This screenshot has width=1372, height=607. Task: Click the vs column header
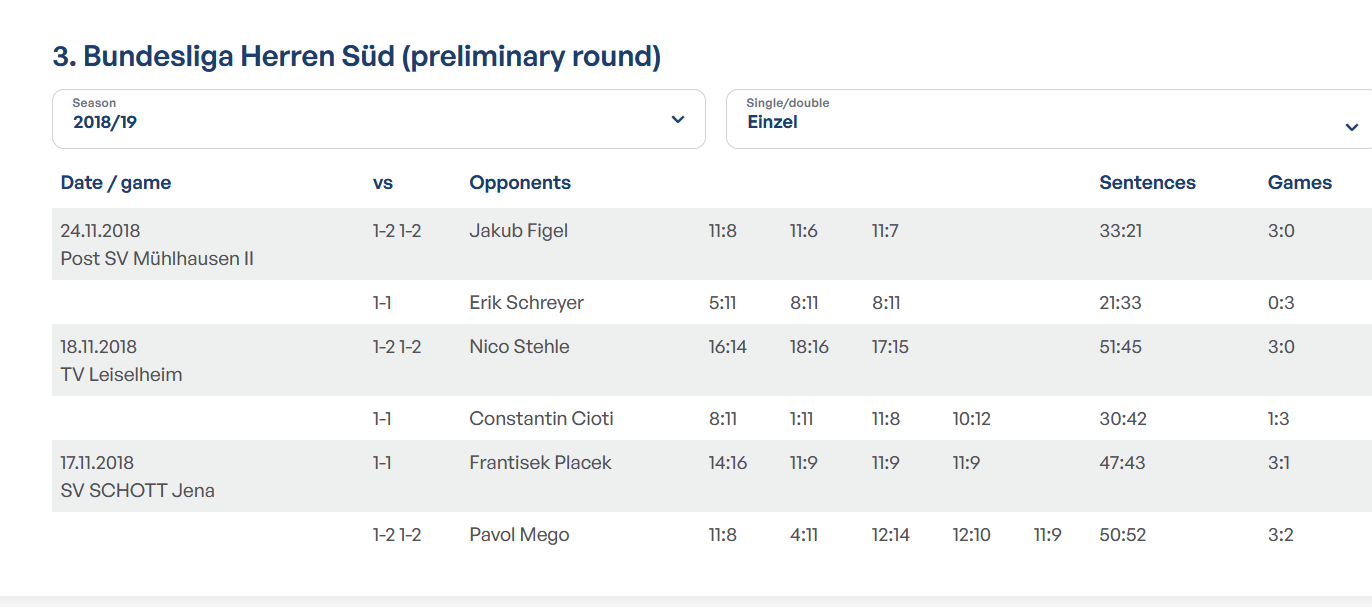(383, 183)
